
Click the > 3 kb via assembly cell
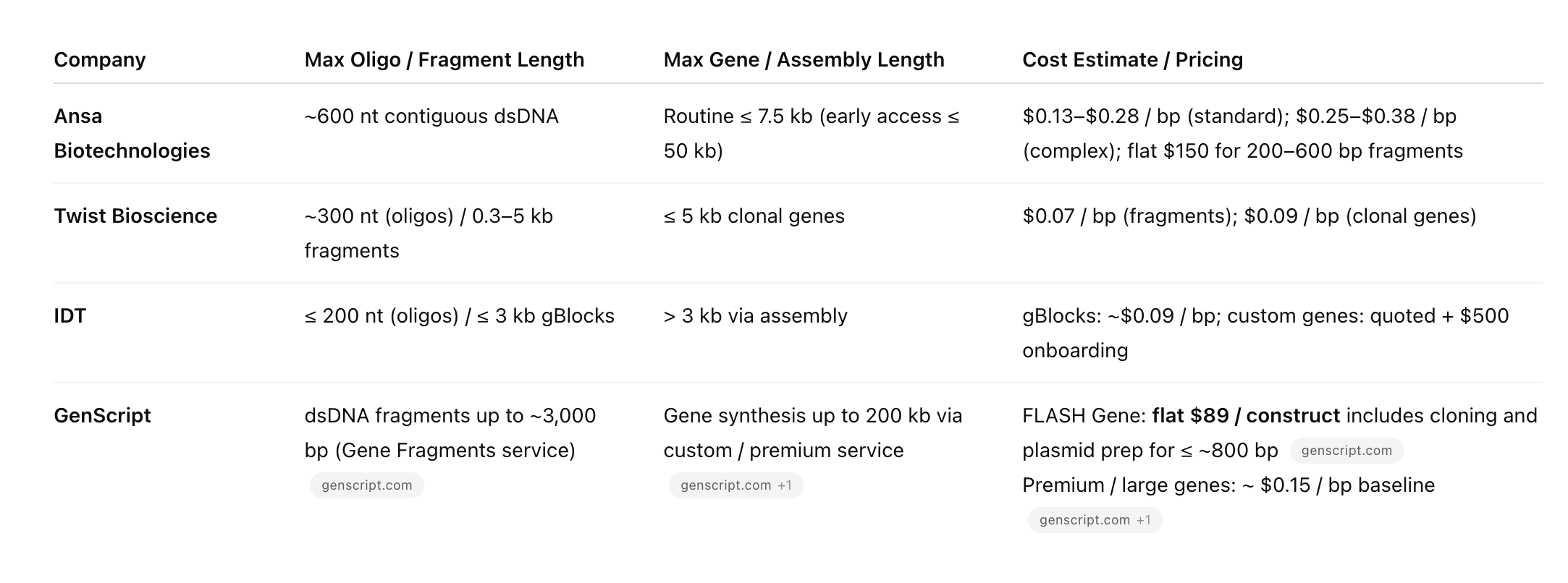(755, 315)
